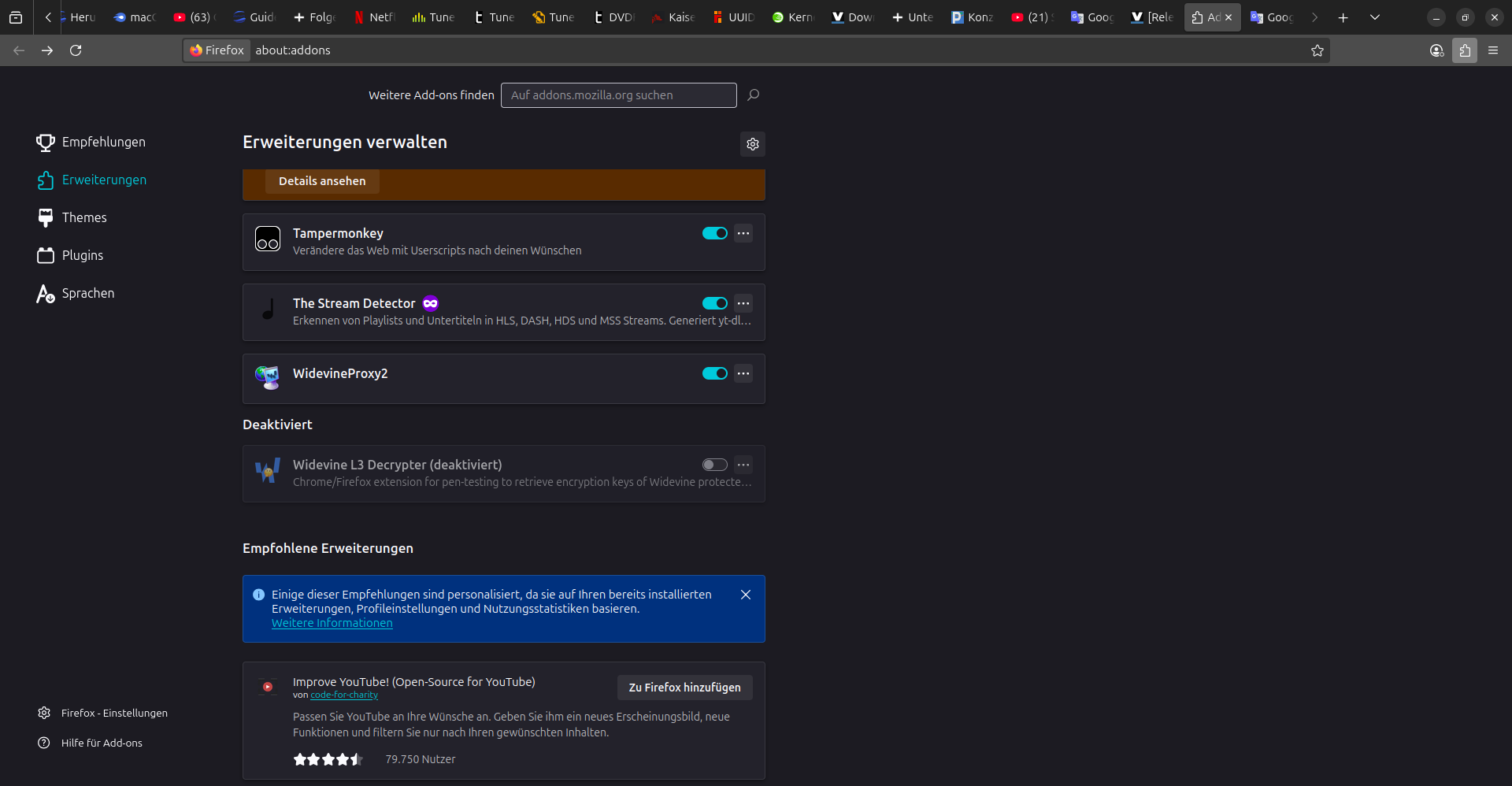Screen dimensions: 1512x786
Task: Open the Themes category
Action: point(72,217)
